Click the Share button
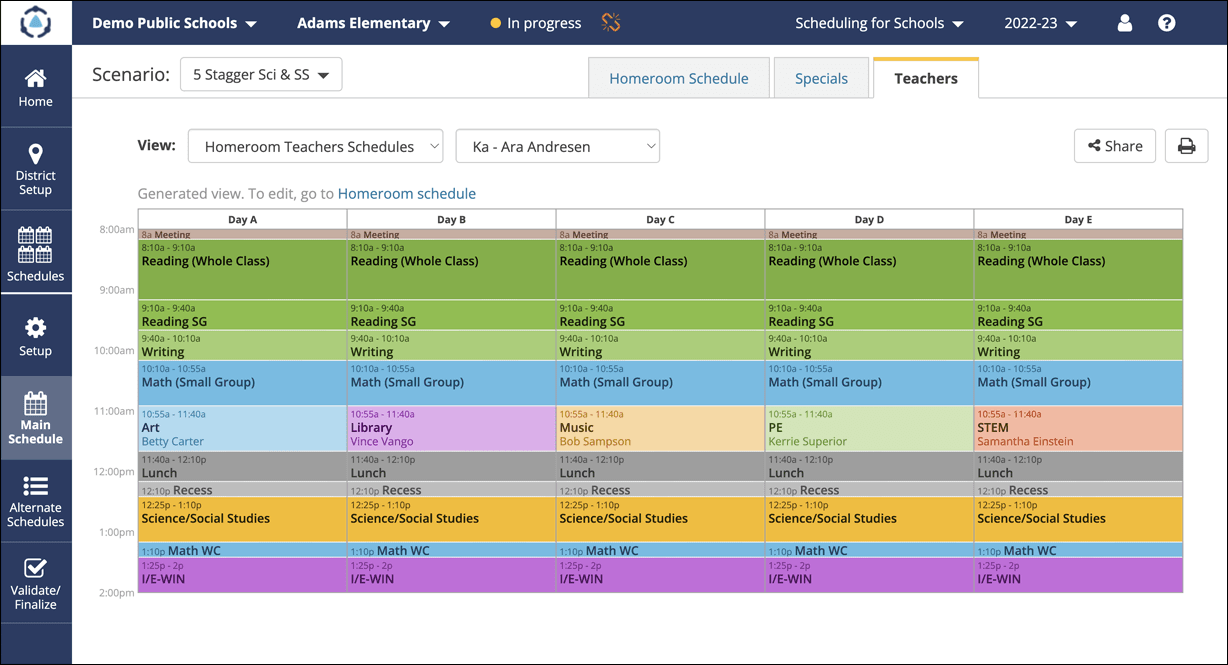The width and height of the screenshot is (1228, 665). pos(1114,145)
